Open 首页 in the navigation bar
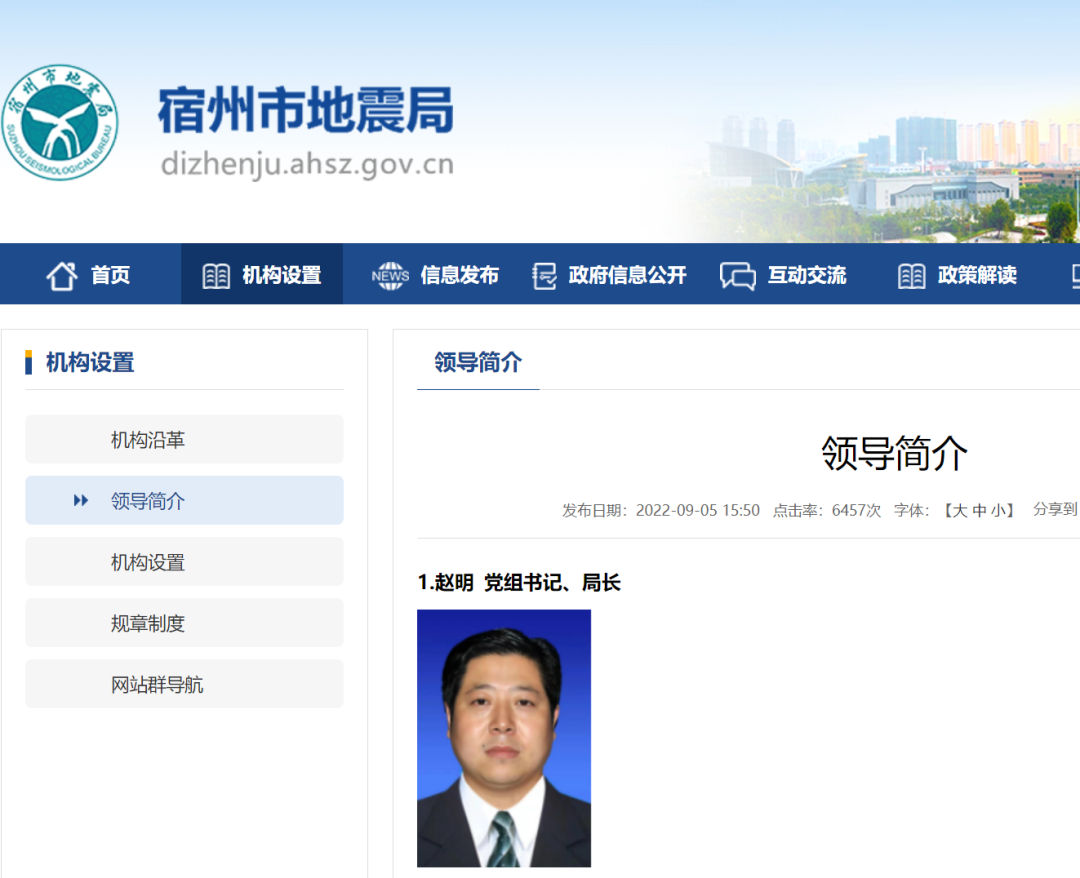This screenshot has width=1080, height=878. 110,275
